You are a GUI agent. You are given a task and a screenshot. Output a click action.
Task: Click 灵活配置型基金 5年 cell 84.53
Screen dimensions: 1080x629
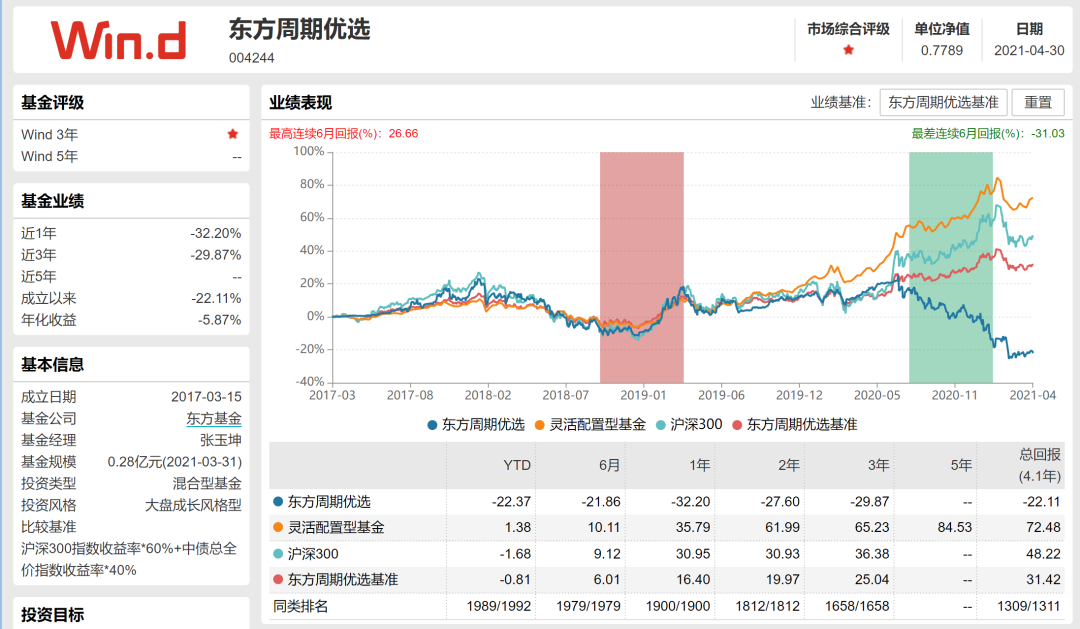955,527
